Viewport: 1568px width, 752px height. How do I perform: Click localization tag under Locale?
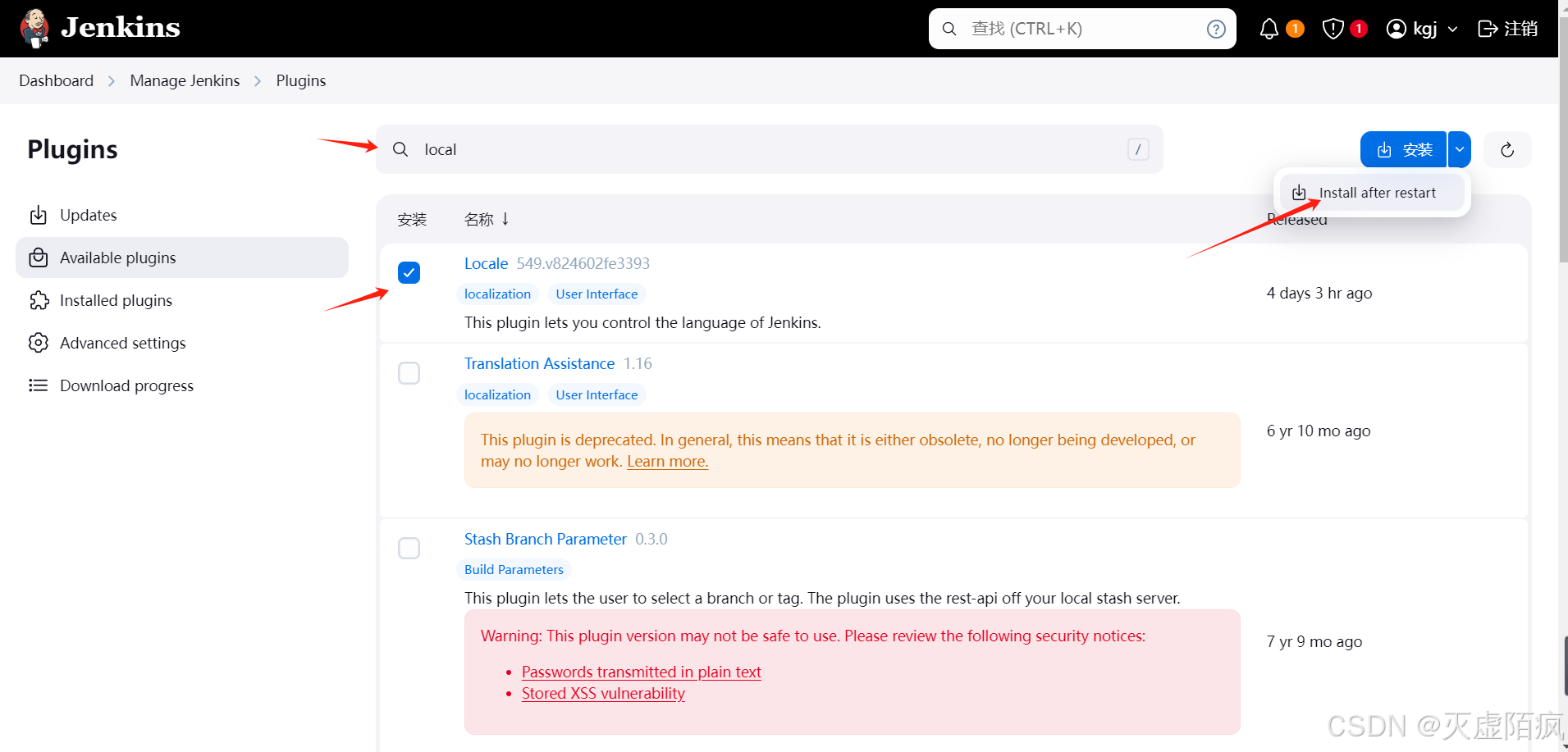497,294
